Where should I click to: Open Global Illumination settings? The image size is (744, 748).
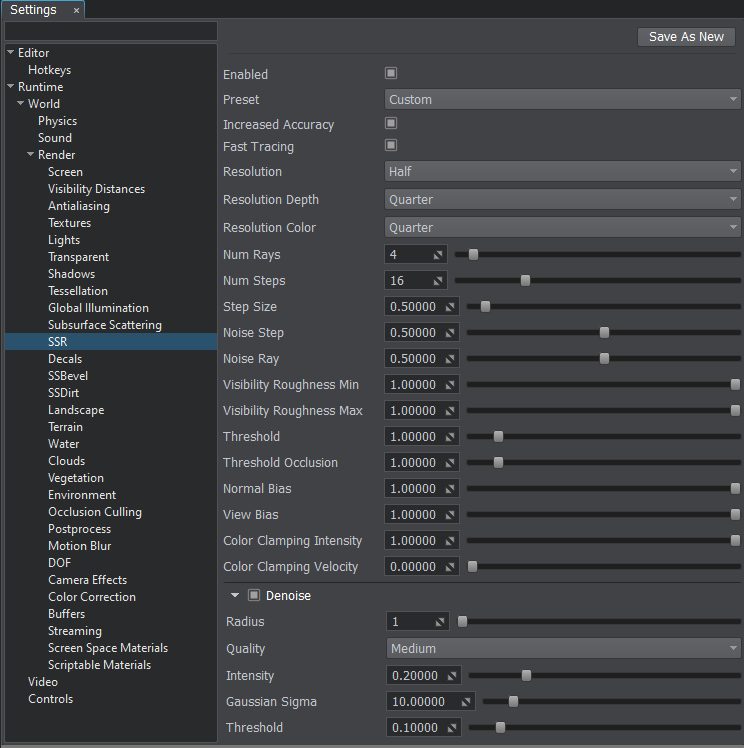click(x=98, y=308)
